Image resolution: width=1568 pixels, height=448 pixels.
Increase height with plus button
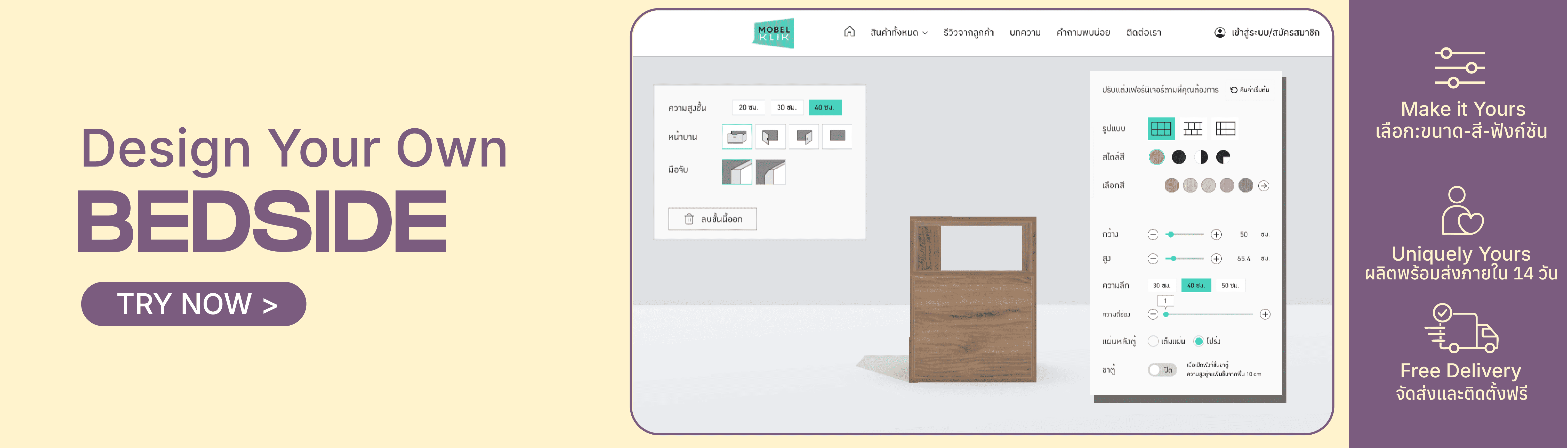coord(1216,259)
